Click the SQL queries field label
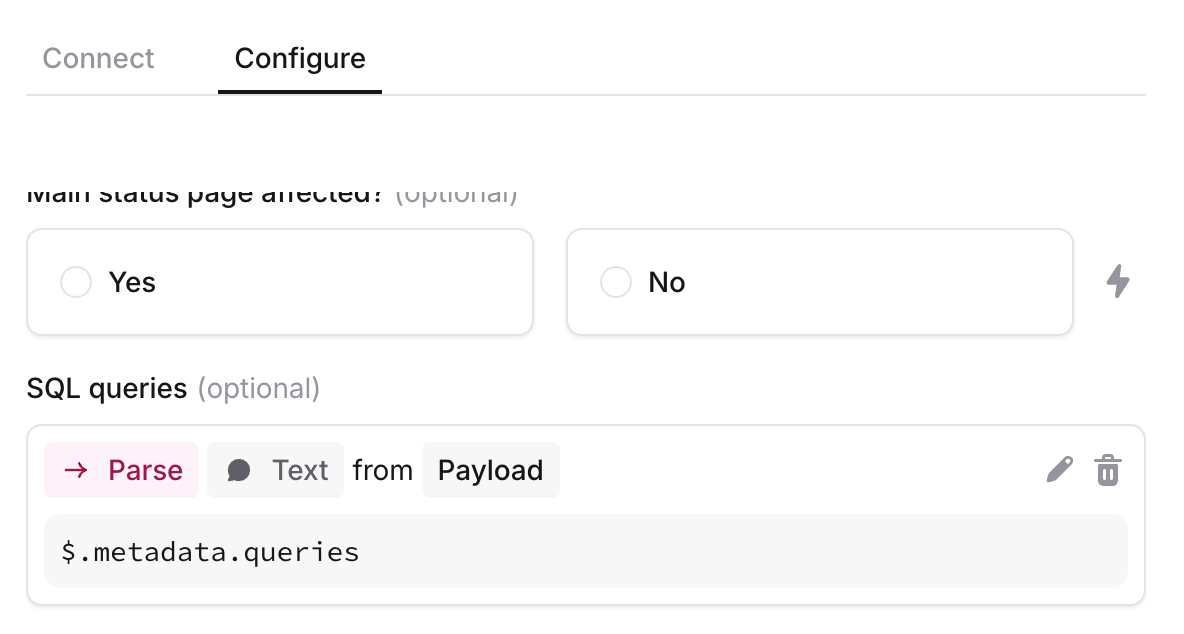 [x=106, y=389]
